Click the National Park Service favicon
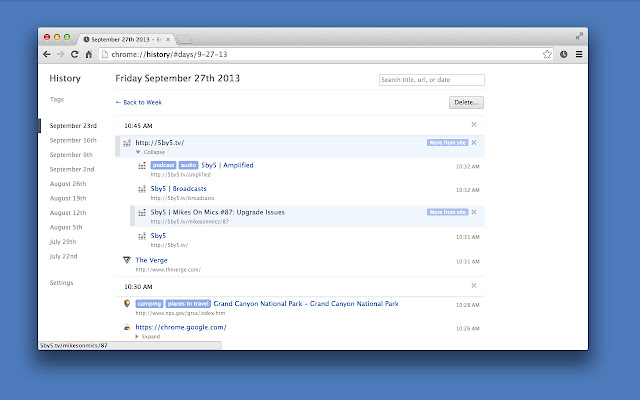 coord(127,304)
